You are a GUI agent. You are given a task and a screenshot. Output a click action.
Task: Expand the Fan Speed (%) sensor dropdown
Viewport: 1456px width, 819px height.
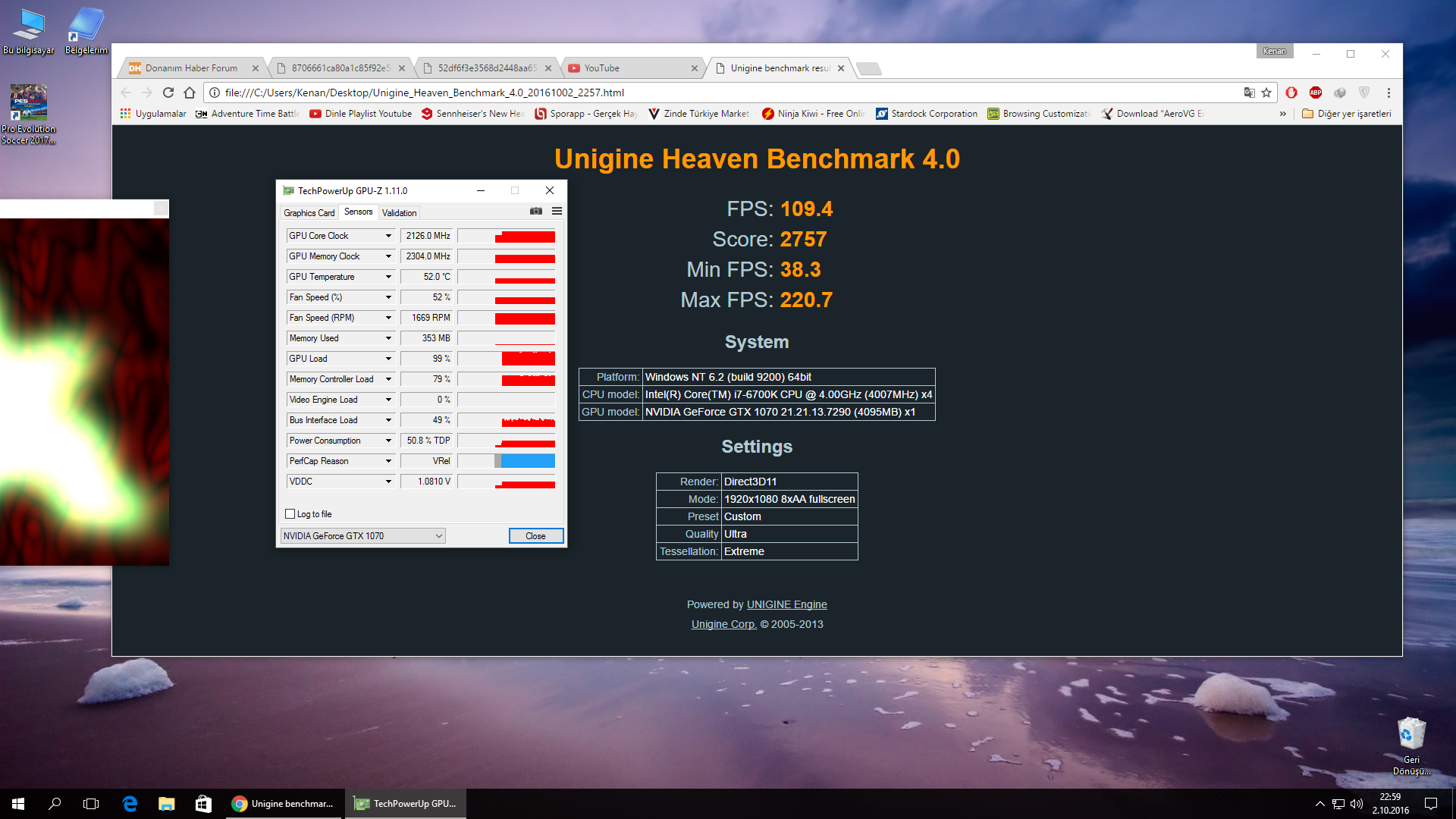(388, 297)
